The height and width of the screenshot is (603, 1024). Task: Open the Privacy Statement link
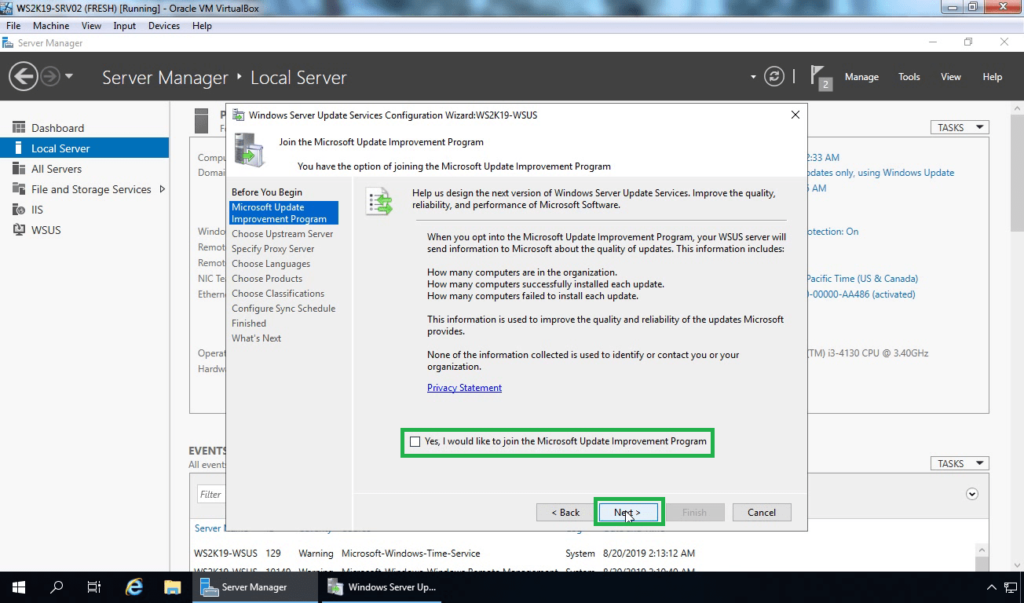pos(464,387)
